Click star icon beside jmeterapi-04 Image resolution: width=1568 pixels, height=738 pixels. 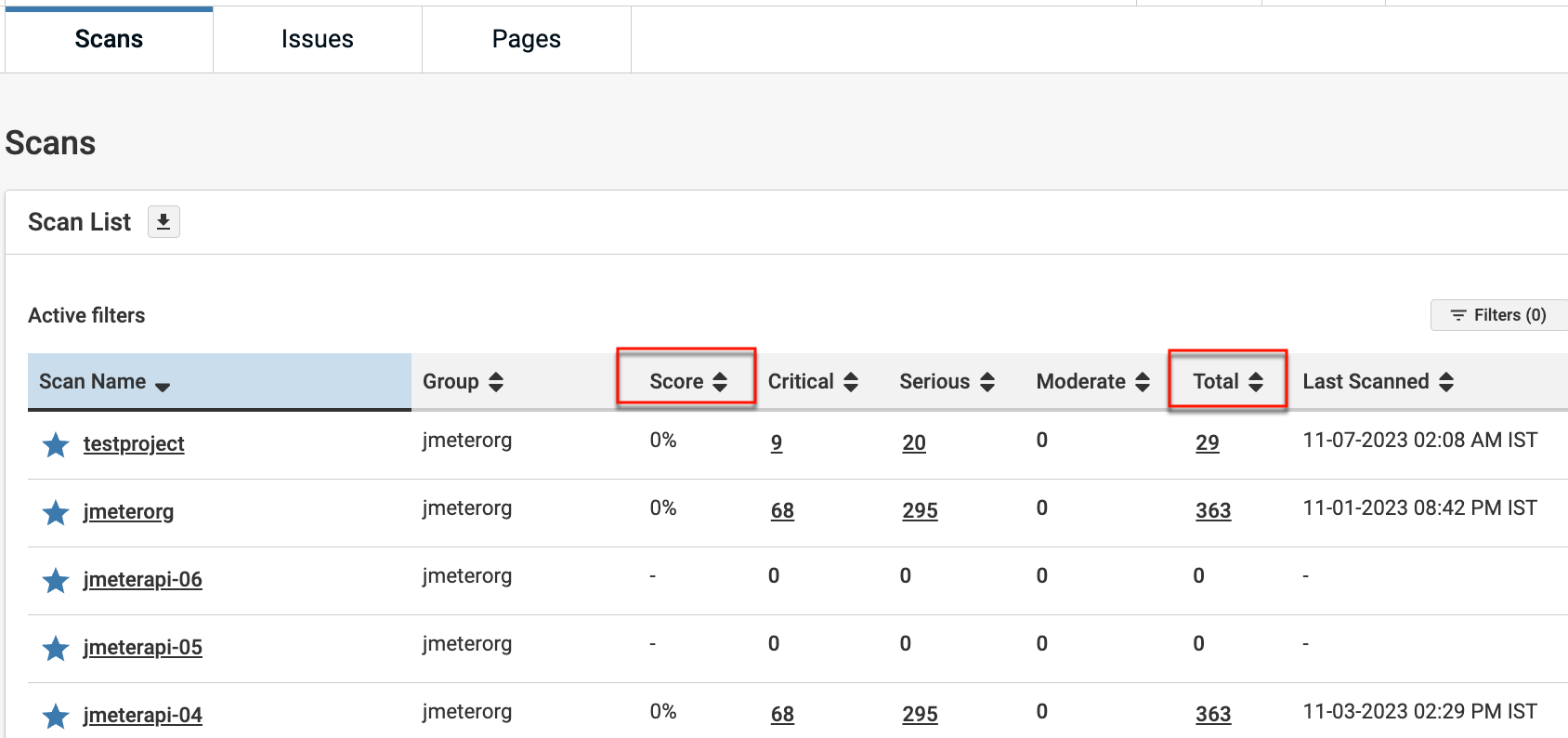pyautogui.click(x=56, y=716)
